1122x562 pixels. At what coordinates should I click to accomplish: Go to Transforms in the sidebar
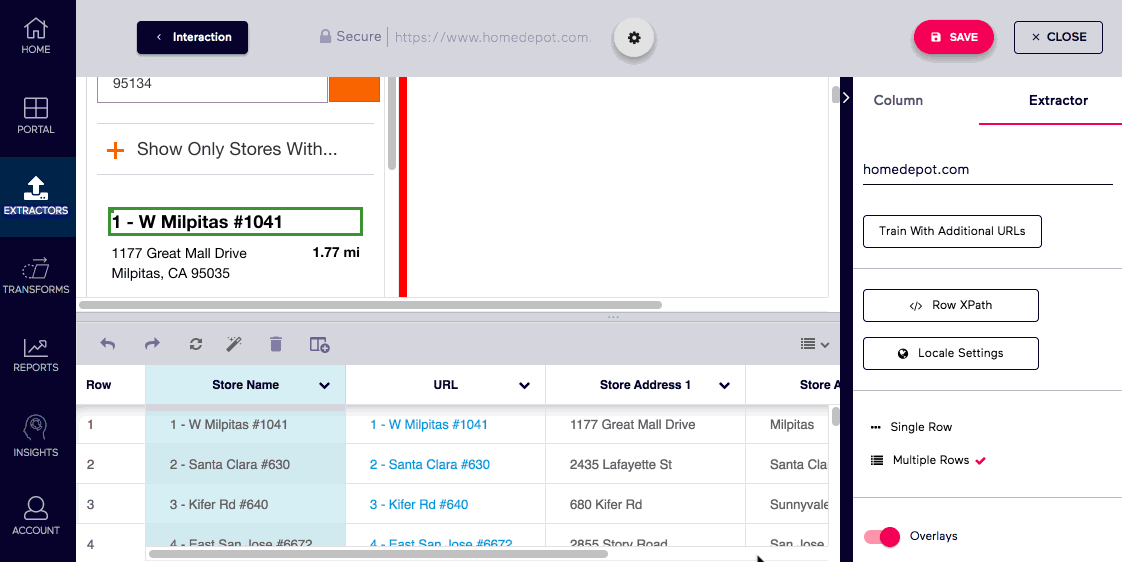point(36,276)
